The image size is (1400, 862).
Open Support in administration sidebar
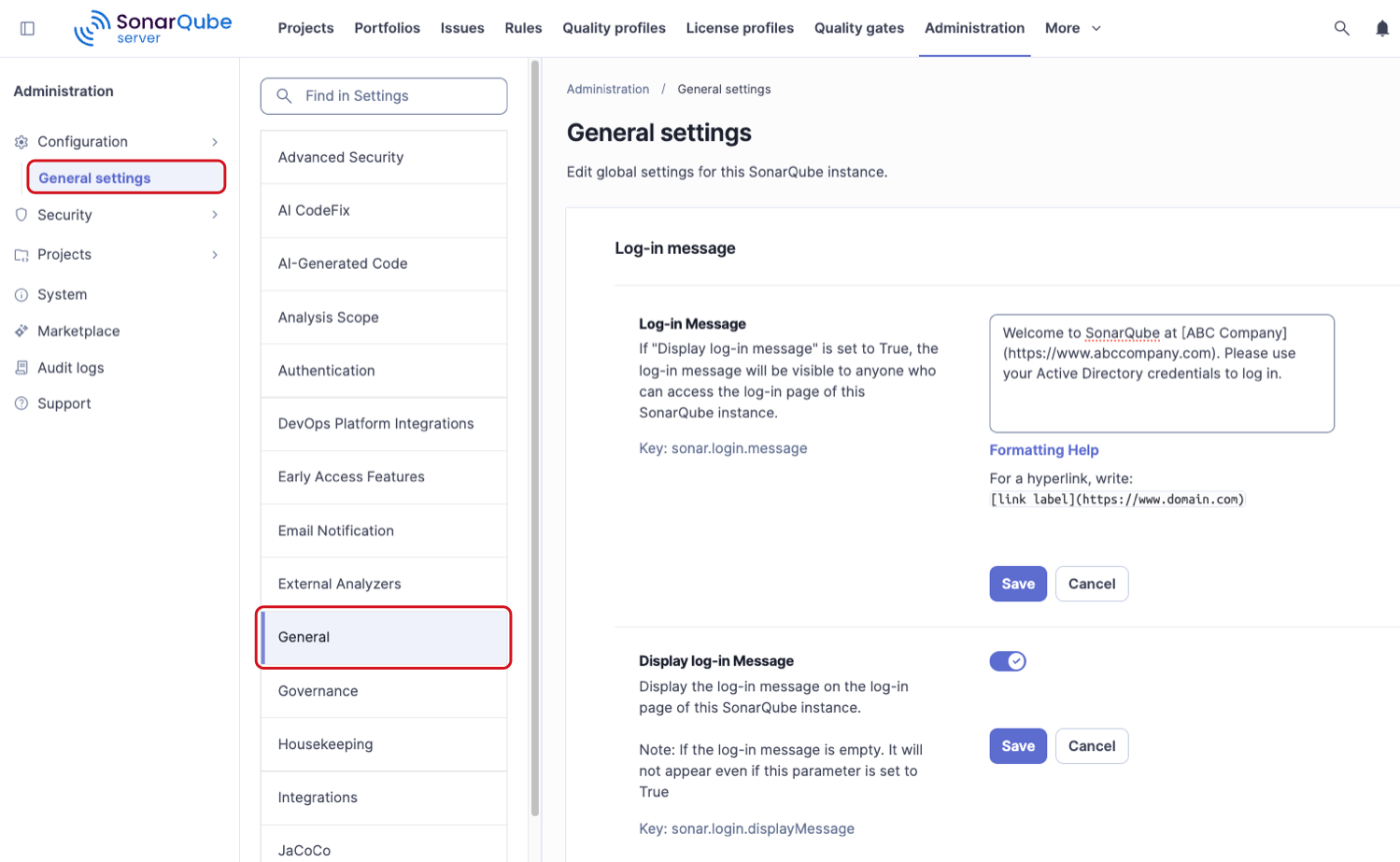[x=64, y=403]
